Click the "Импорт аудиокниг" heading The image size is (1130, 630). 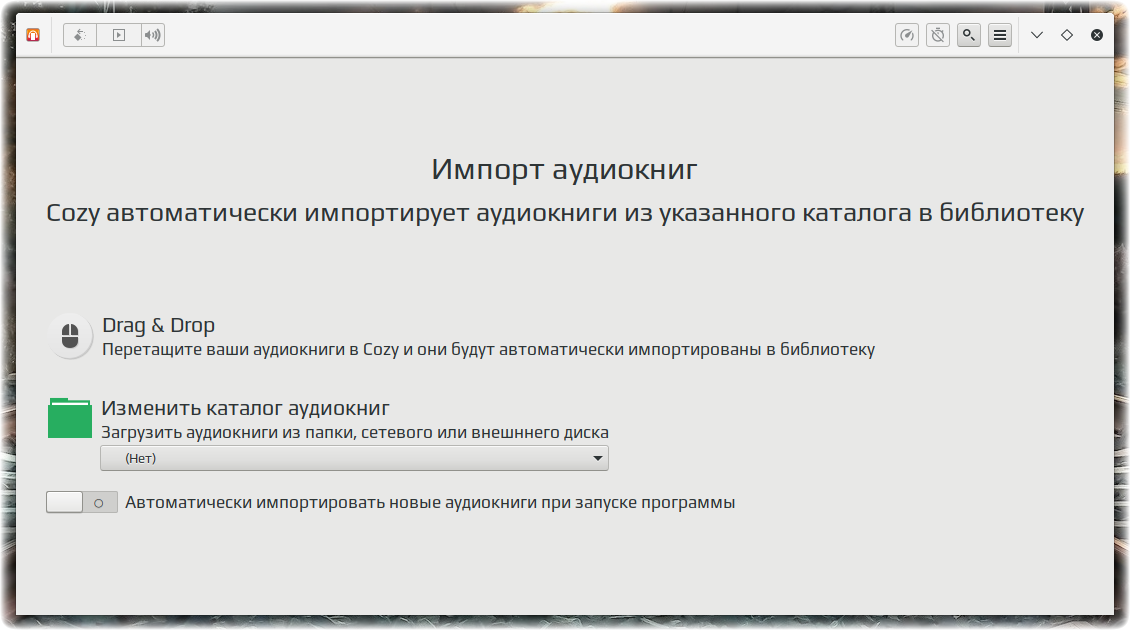[564, 169]
